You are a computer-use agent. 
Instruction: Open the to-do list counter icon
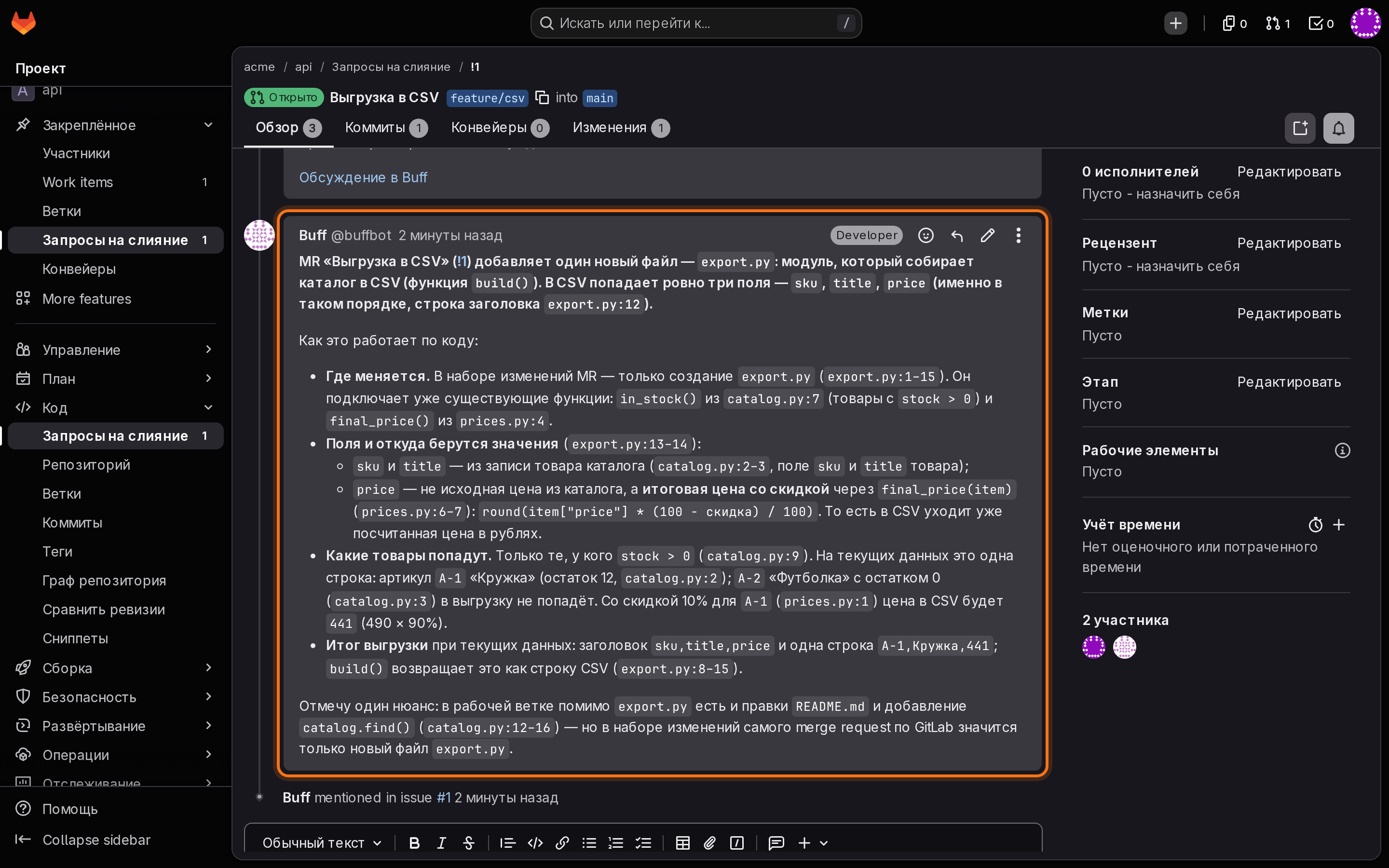pos(1321,23)
